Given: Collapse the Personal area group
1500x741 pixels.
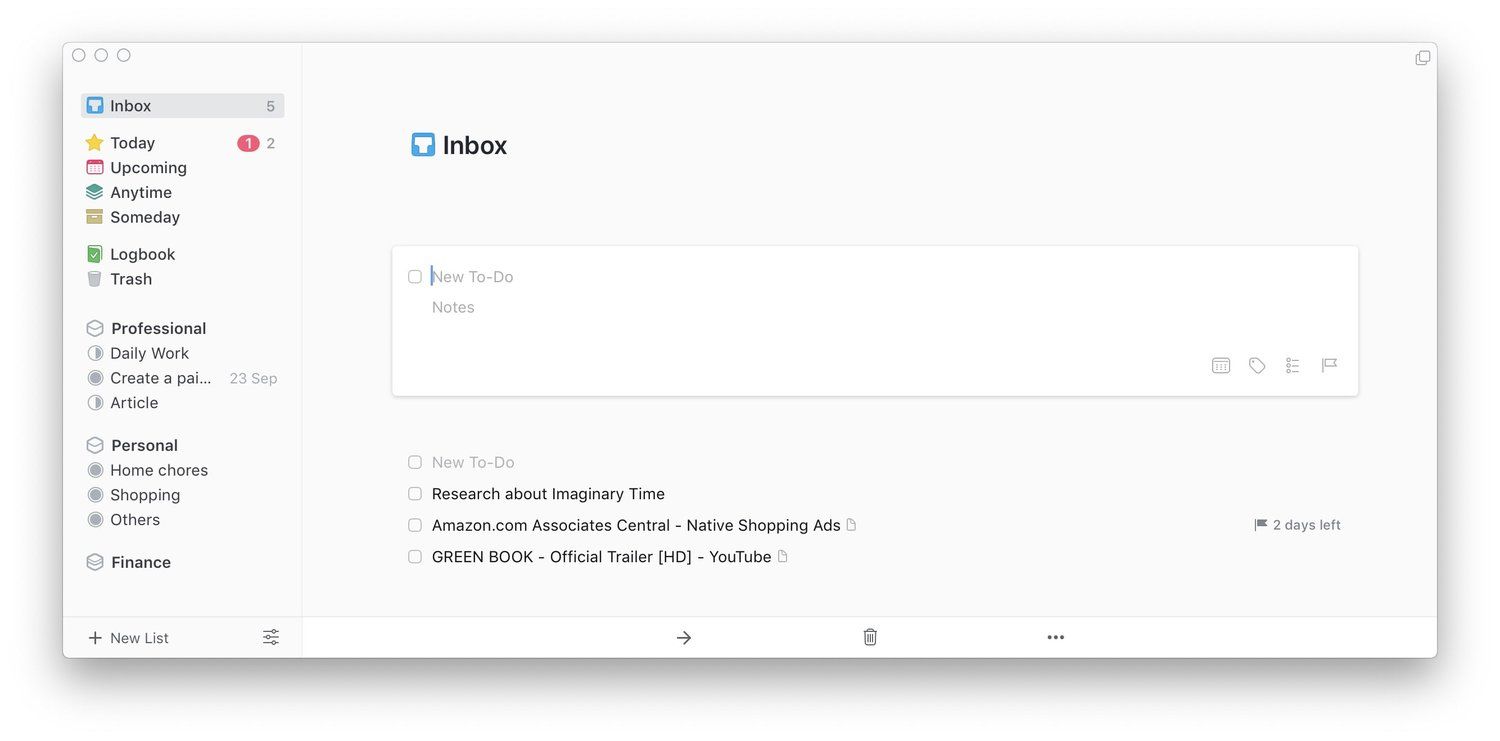Looking at the screenshot, I should pyautogui.click(x=144, y=445).
